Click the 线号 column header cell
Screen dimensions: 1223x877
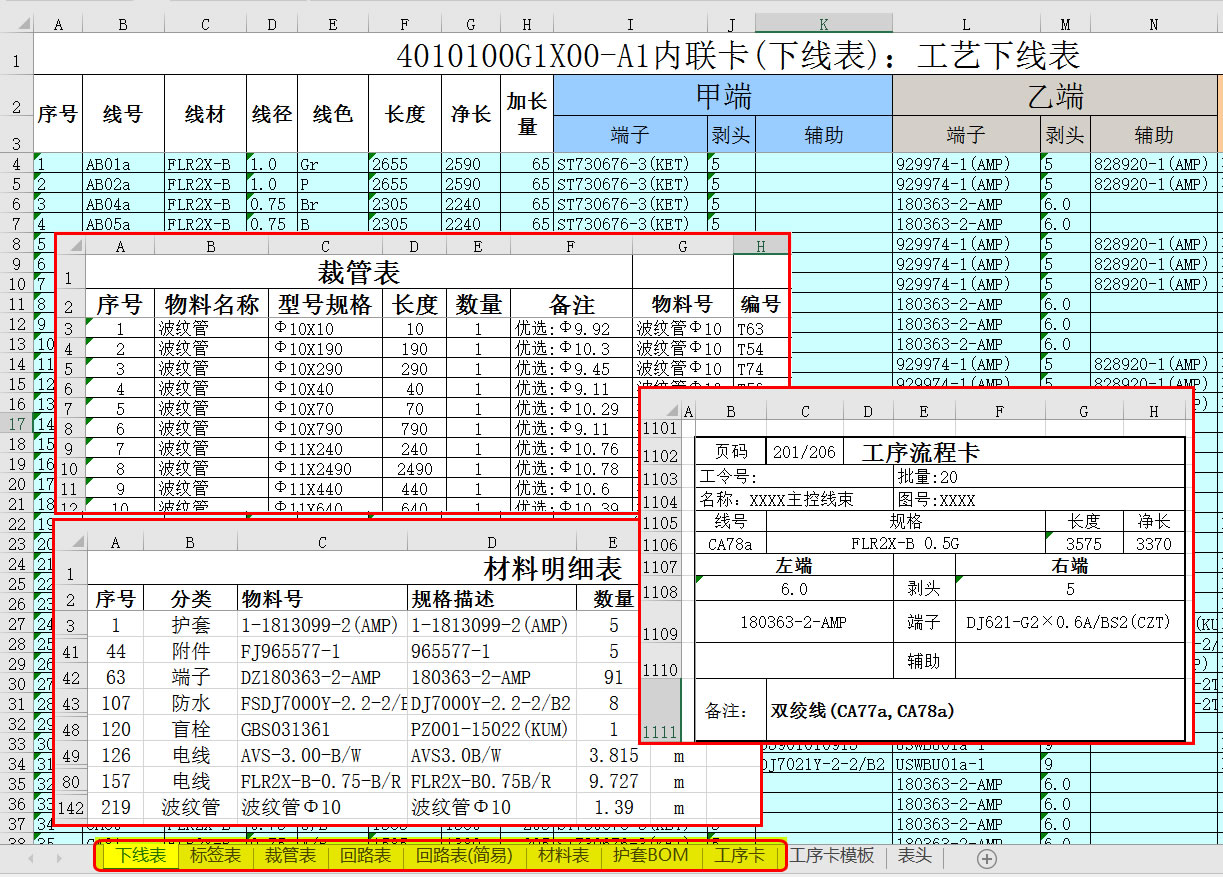[x=123, y=115]
